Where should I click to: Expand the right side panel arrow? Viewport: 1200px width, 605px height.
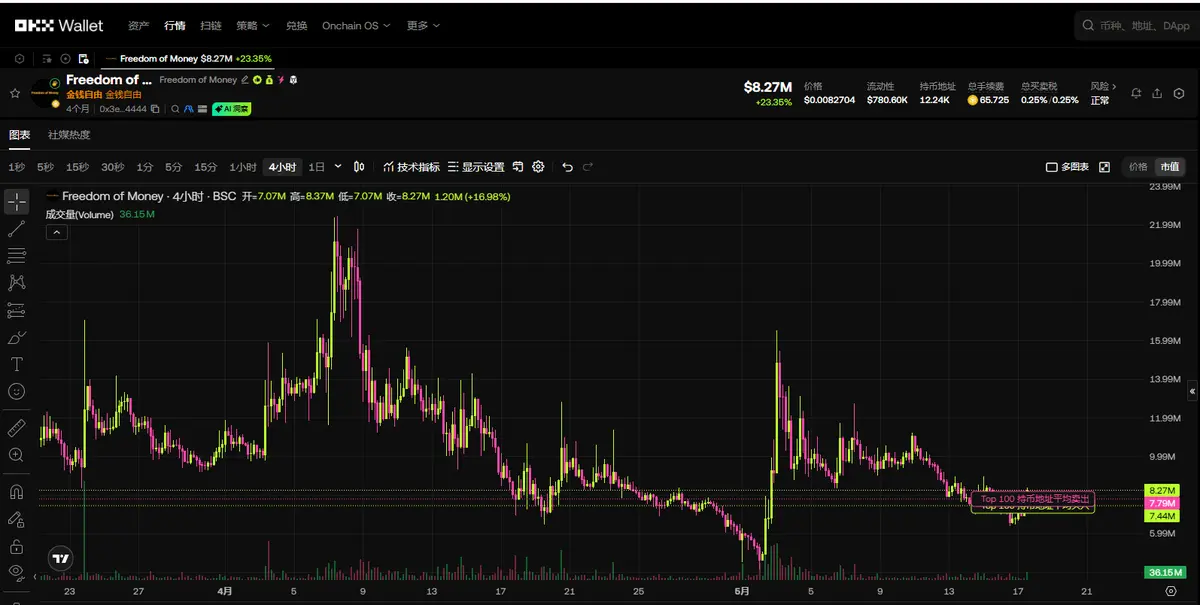point(1192,393)
